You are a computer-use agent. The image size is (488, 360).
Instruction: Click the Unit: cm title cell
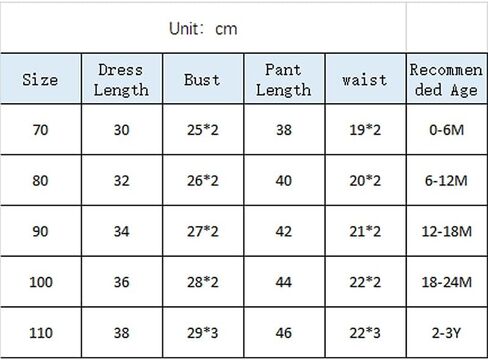203,28
